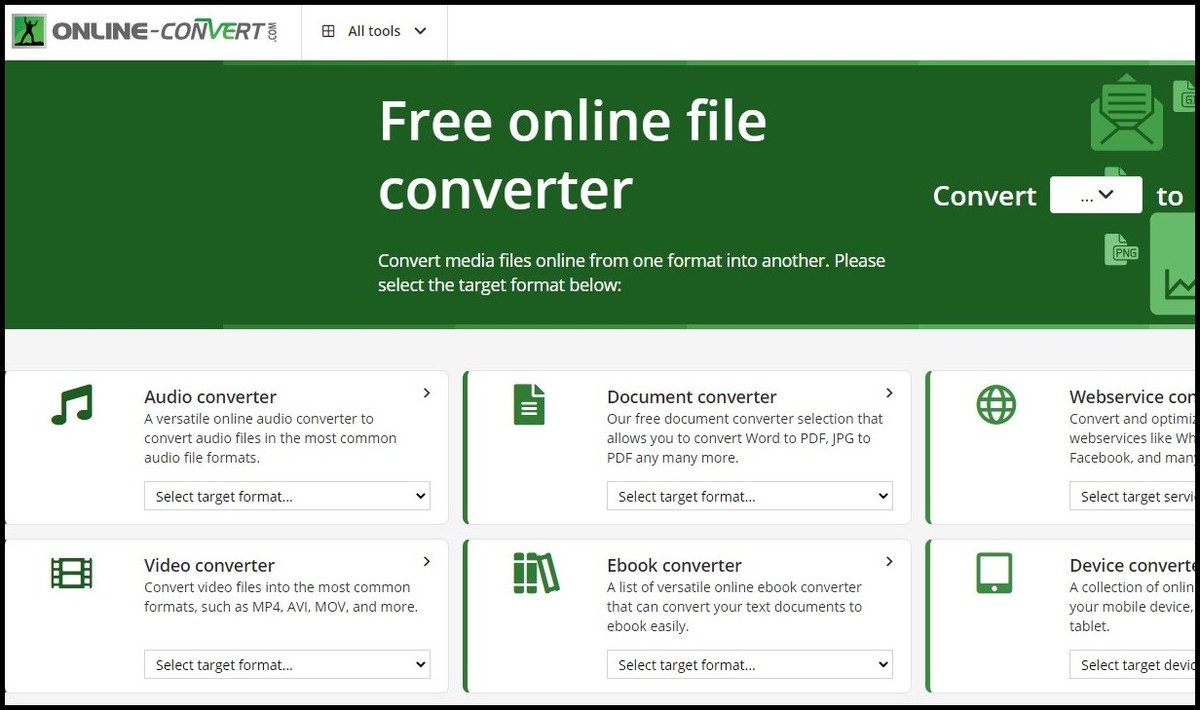Open Ebook converter target format dropdown
This screenshot has width=1200, height=710.
coord(750,665)
